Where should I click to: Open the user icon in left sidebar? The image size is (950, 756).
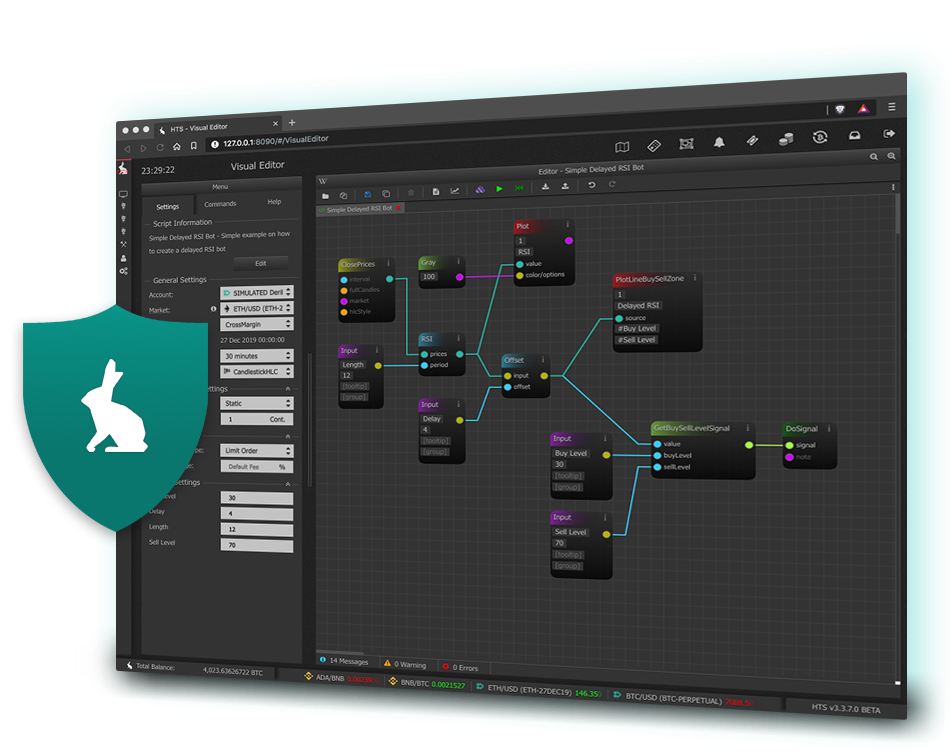[x=124, y=258]
